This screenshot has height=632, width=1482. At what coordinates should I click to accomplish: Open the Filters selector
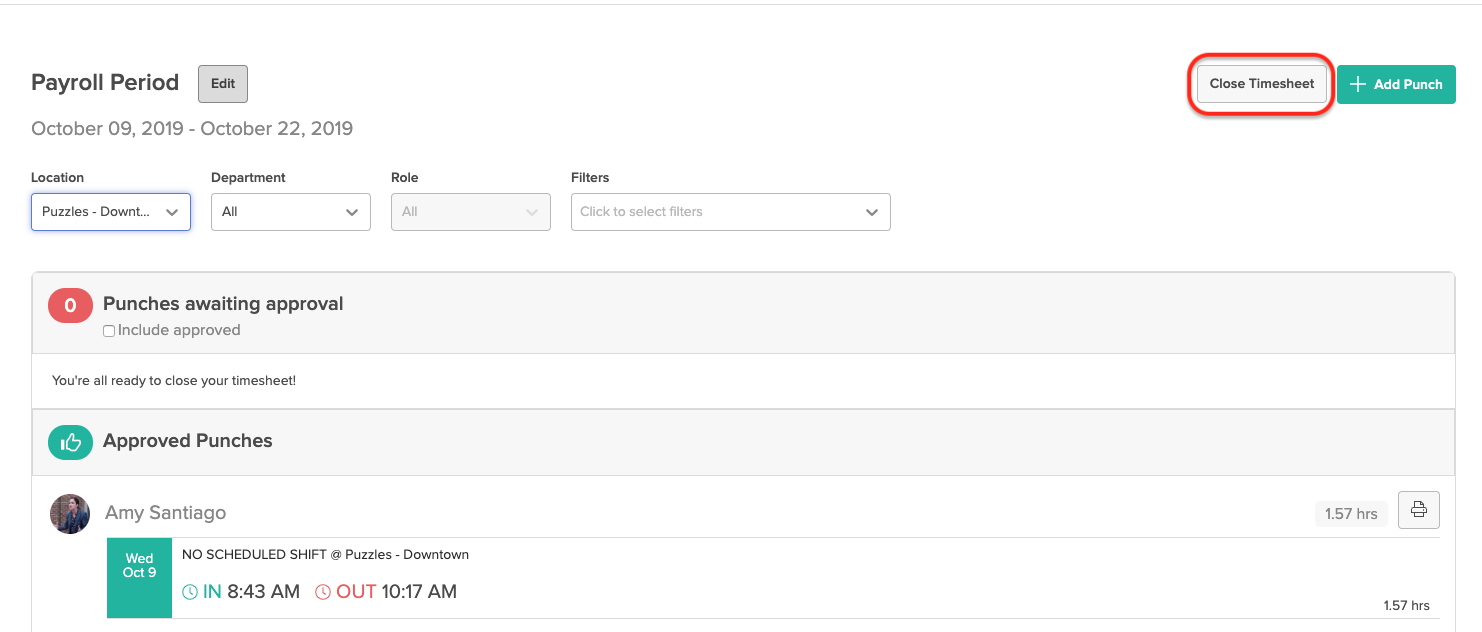coord(730,212)
